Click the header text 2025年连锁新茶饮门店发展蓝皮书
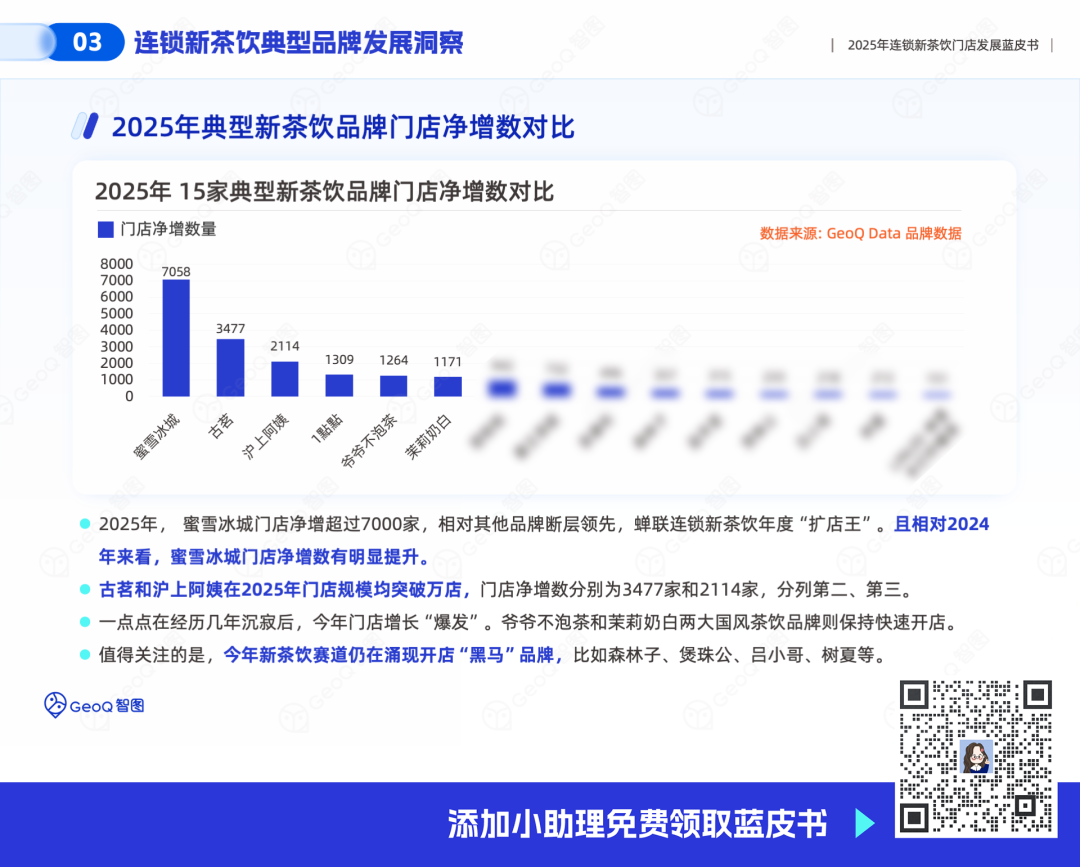This screenshot has height=867, width=1080. (943, 45)
